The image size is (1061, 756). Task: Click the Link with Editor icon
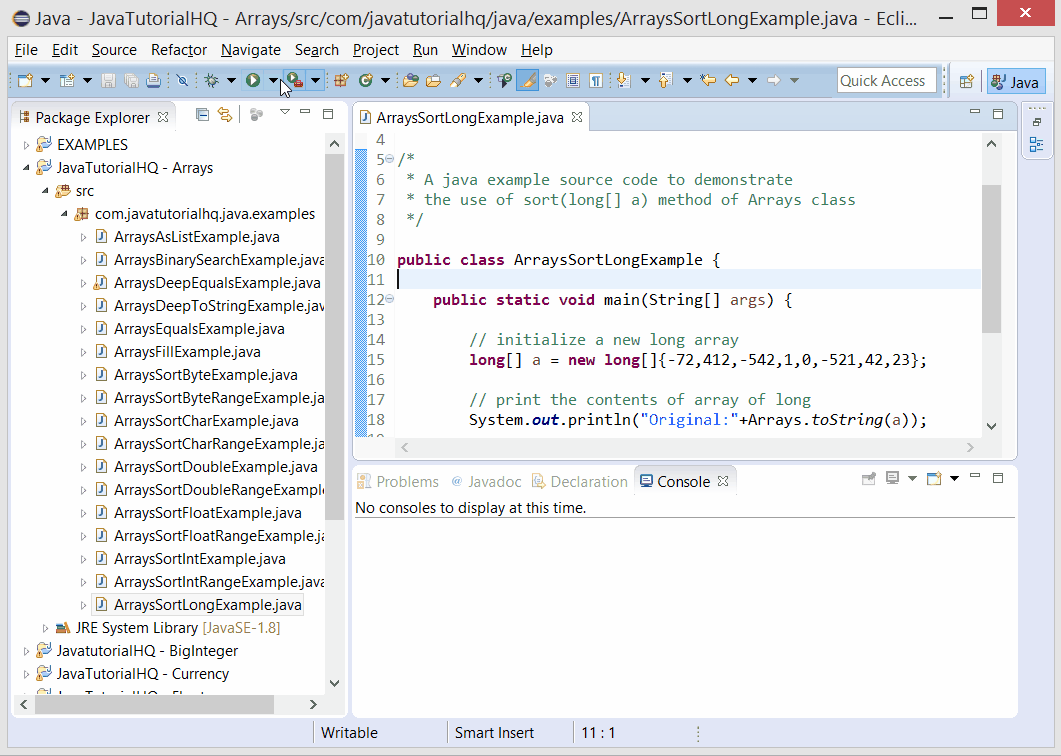click(x=224, y=115)
